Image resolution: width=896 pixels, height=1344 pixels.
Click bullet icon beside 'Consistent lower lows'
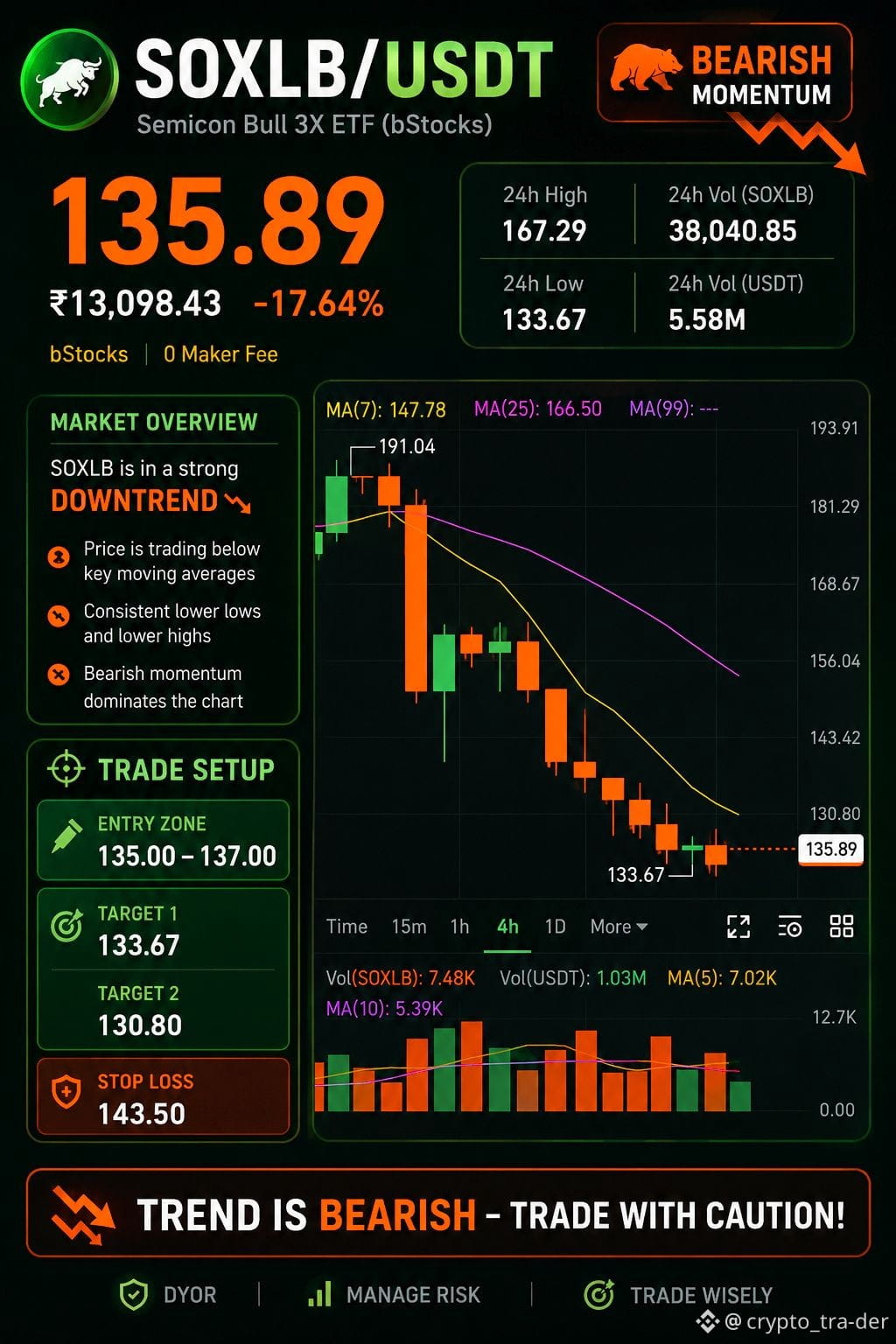(59, 616)
